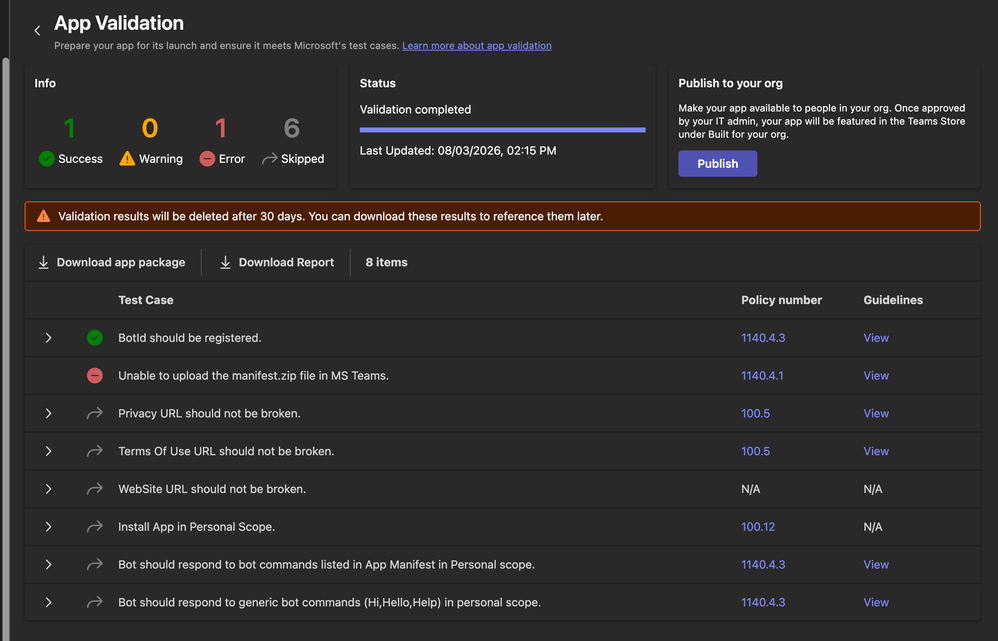The height and width of the screenshot is (641, 998).
Task: Click download icon next to Download app package
Action: point(43,262)
